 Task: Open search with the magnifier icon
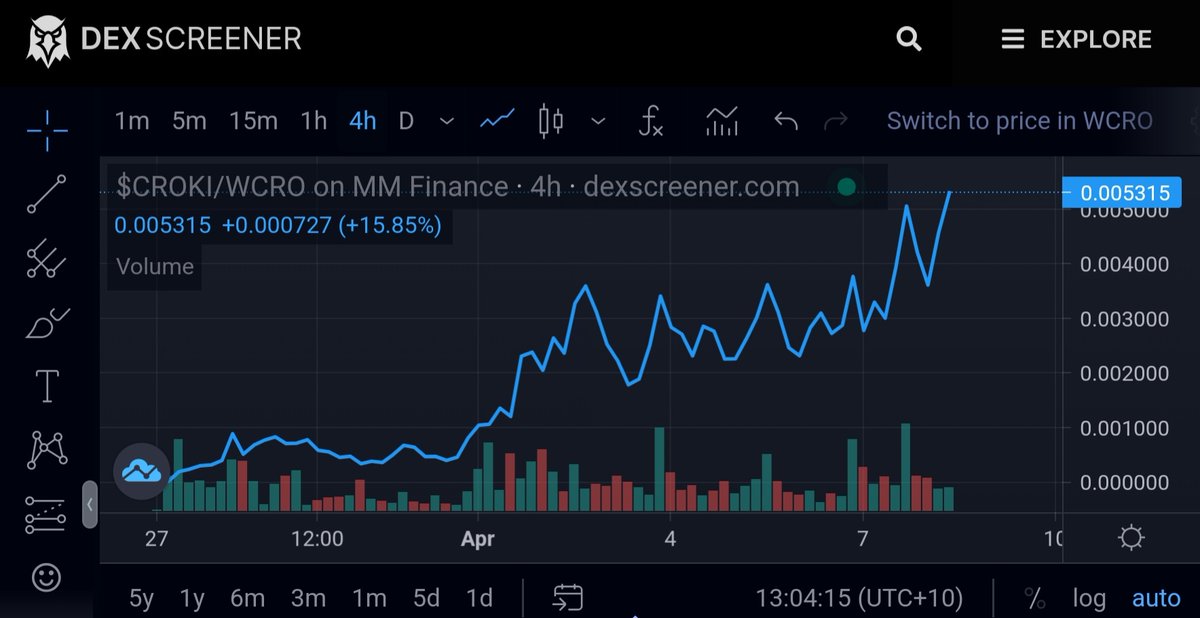tap(908, 39)
